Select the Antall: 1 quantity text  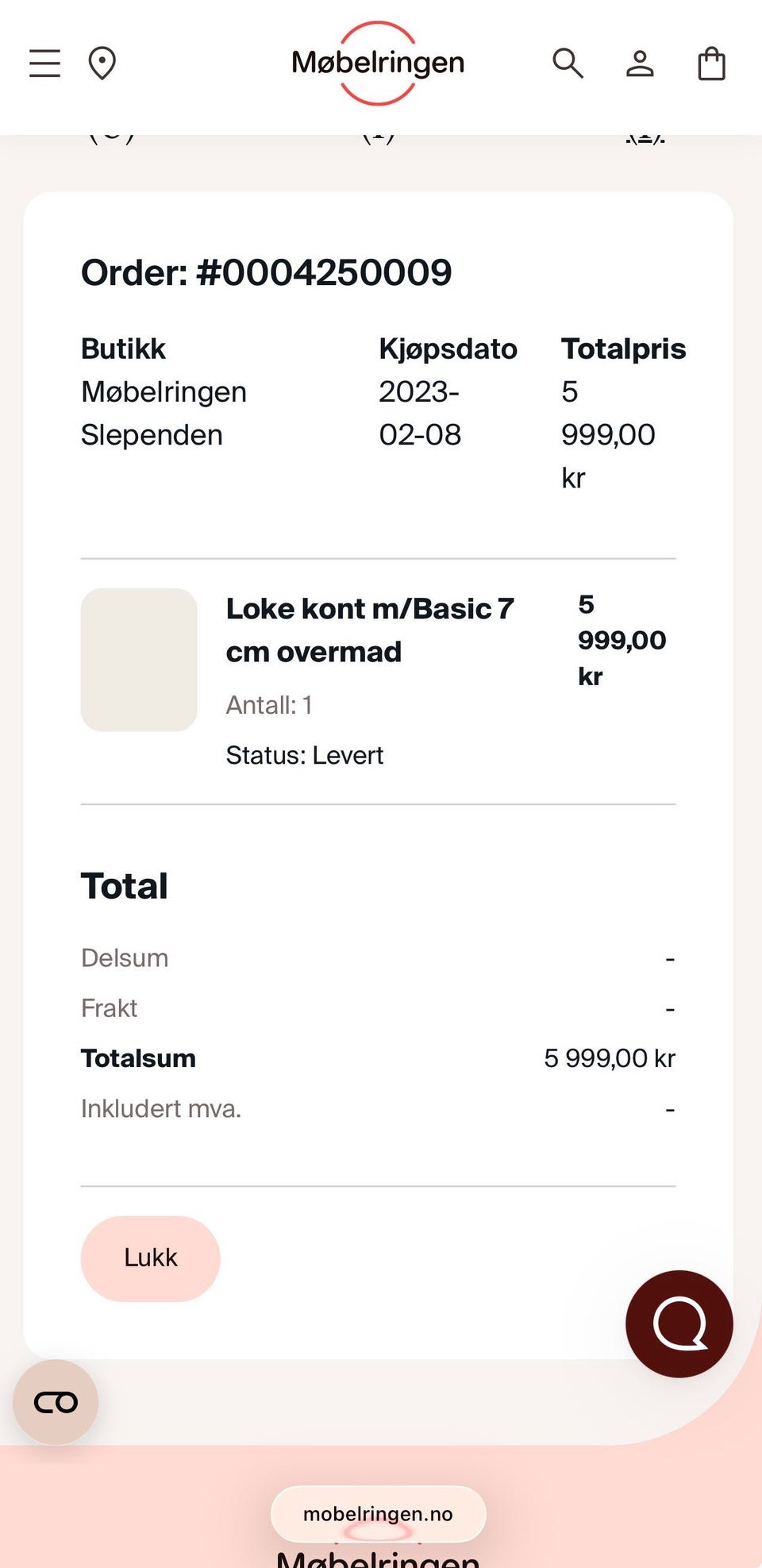tap(269, 705)
